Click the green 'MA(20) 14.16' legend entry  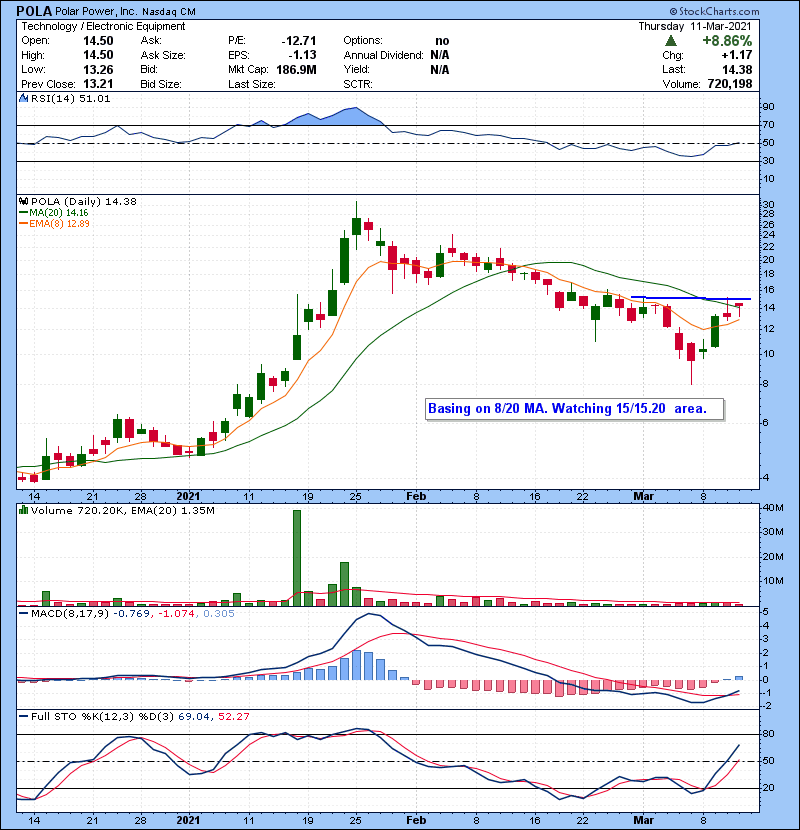pos(53,213)
